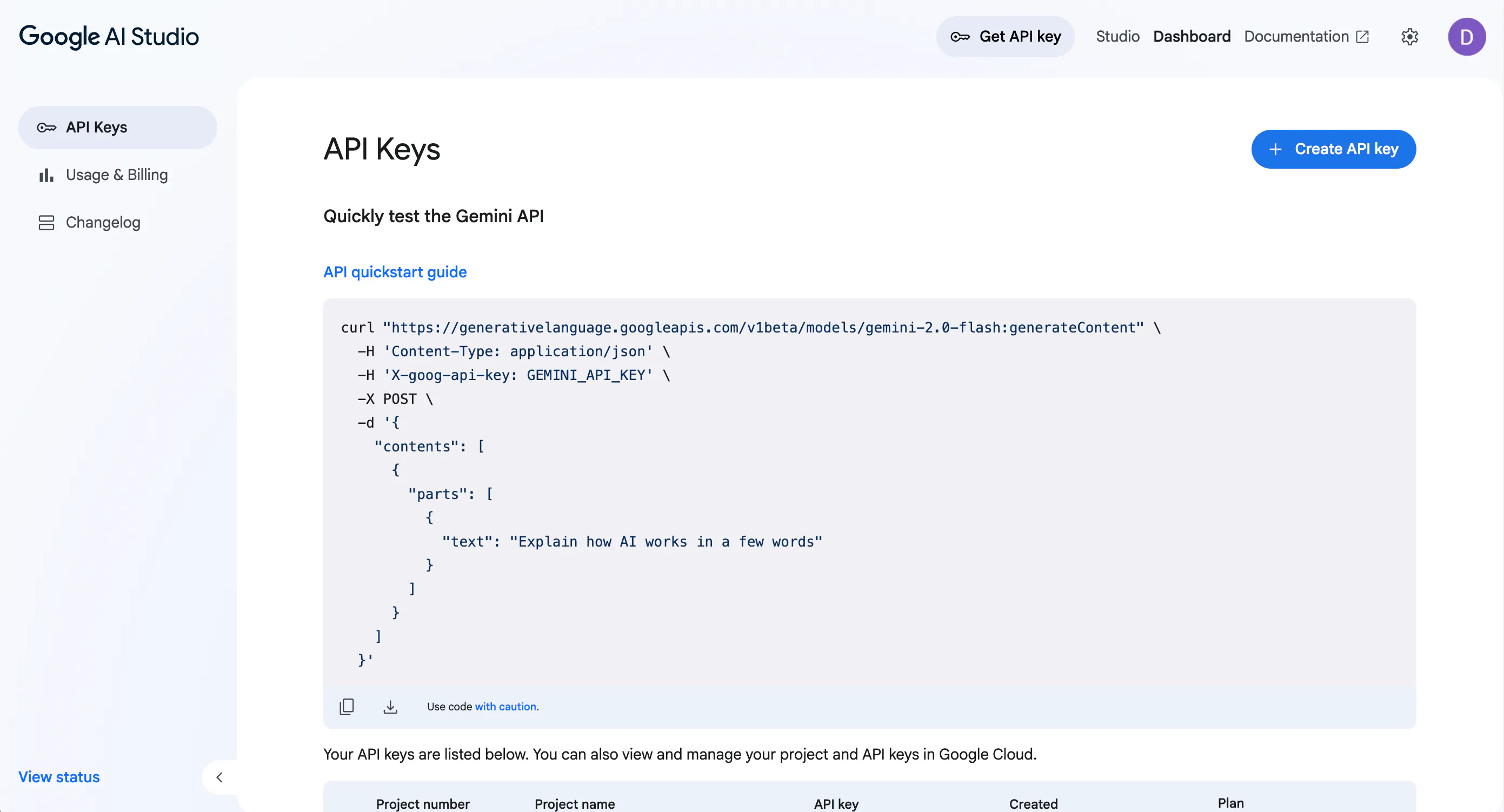Click the plus icon on Create API key
The width and height of the screenshot is (1504, 812).
1276,149
